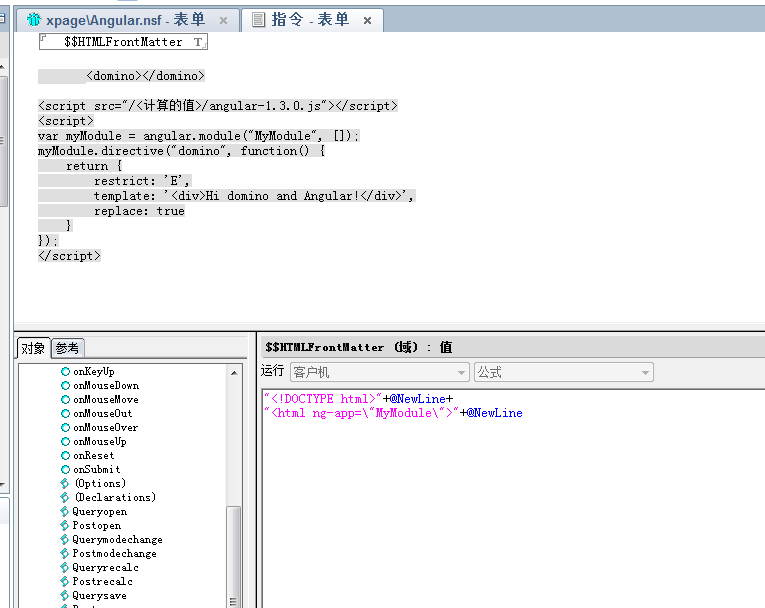Click the circle icon beside onReset
The width and height of the screenshot is (765, 608).
(x=65, y=455)
